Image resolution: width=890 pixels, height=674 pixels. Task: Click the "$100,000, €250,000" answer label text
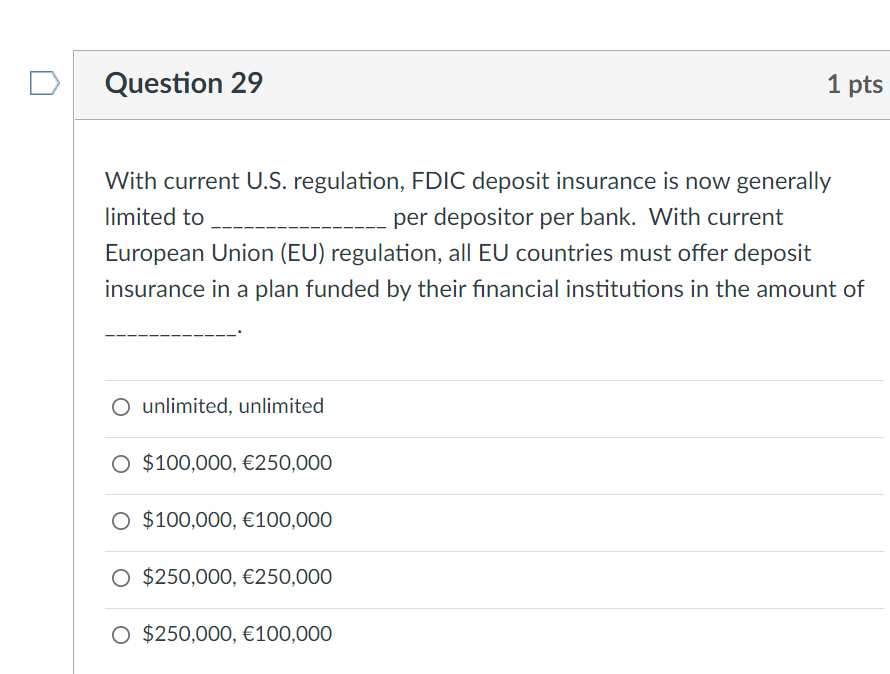(237, 463)
